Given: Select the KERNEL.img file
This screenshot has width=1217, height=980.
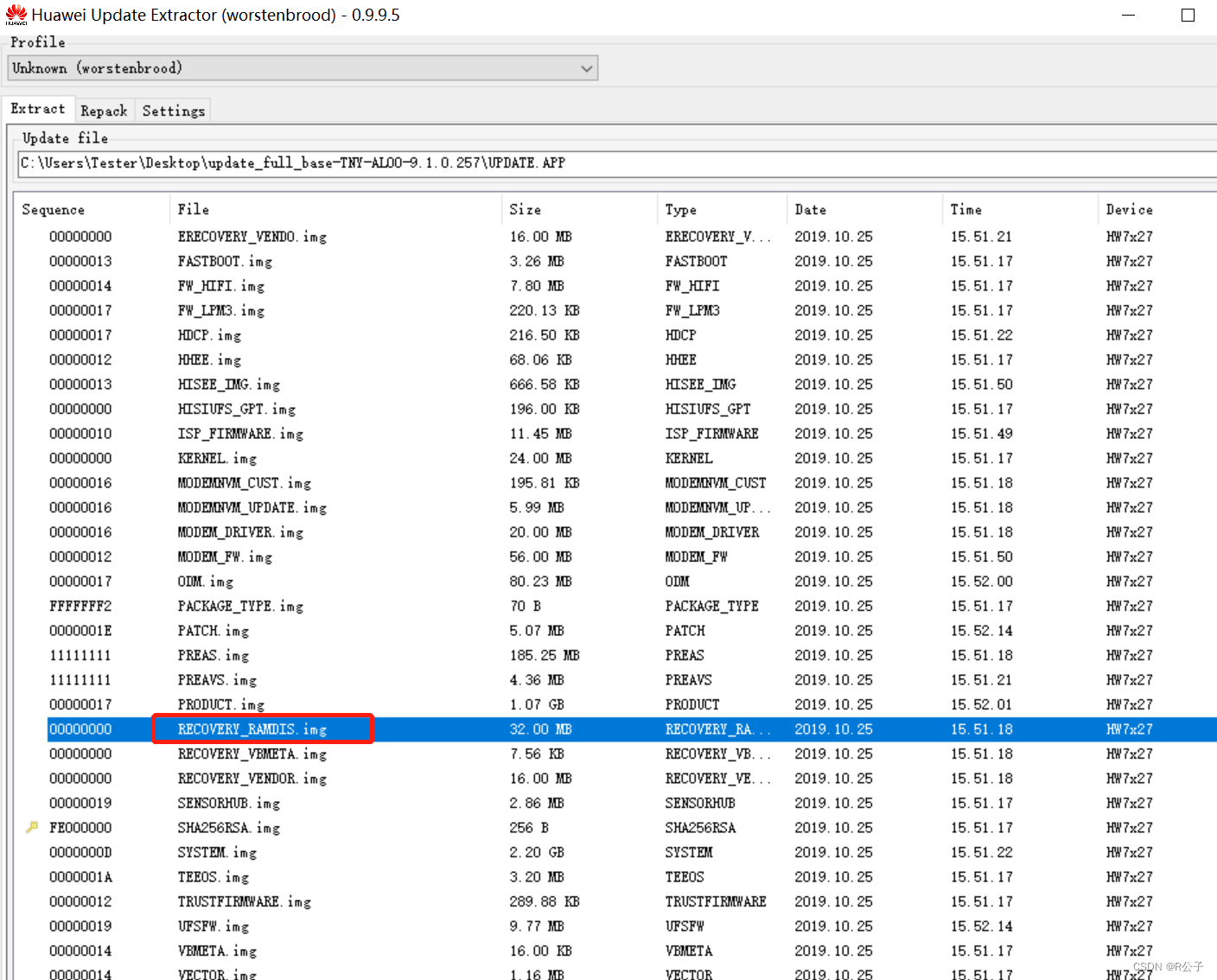Looking at the screenshot, I should pos(217,458).
